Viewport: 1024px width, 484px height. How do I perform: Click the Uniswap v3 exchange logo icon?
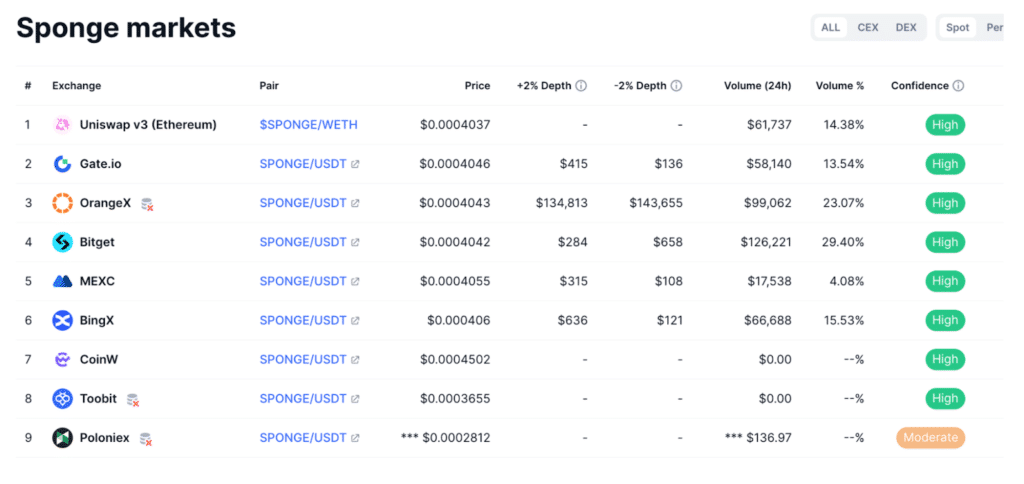(x=62, y=125)
